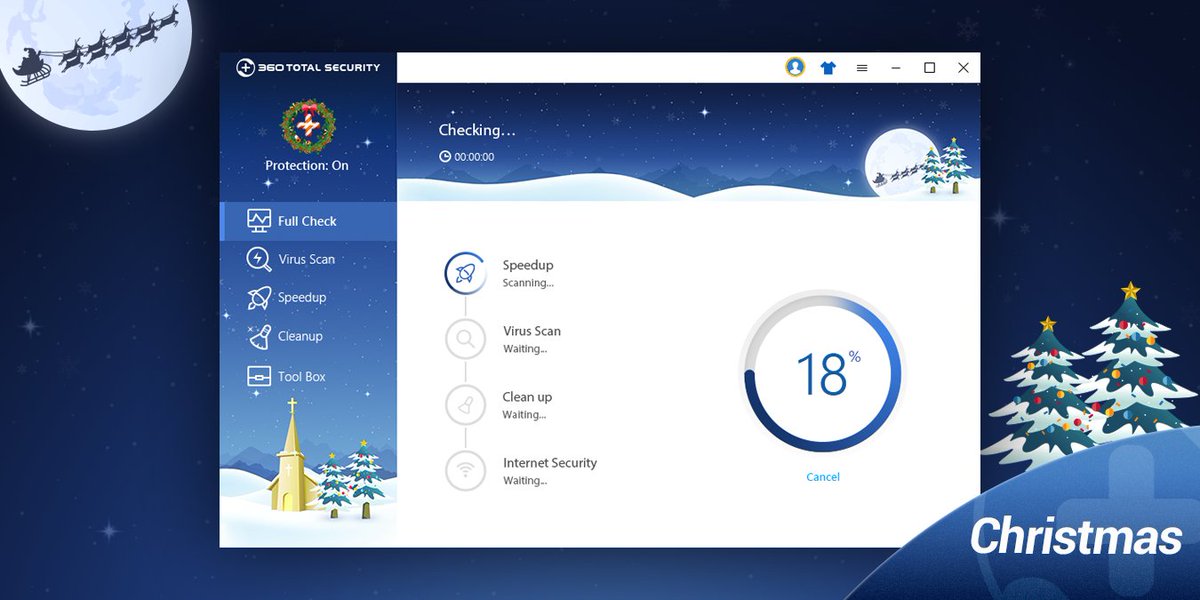Click the 360 Total Security logo
1200x600 pixels.
tap(308, 68)
